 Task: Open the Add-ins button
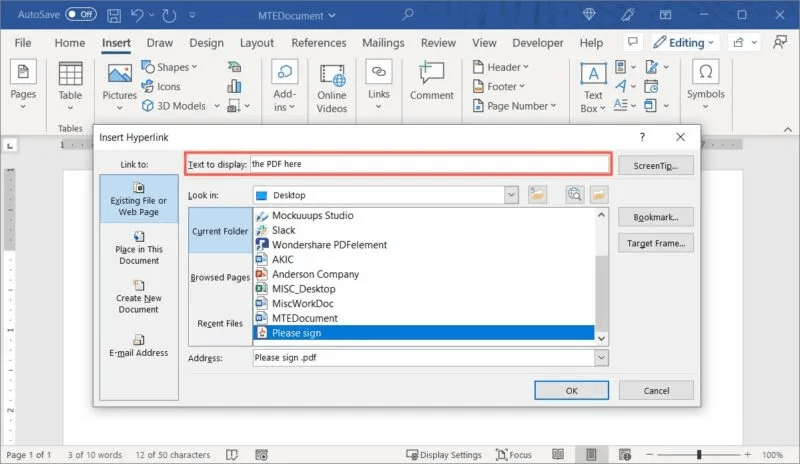[x=284, y=85]
